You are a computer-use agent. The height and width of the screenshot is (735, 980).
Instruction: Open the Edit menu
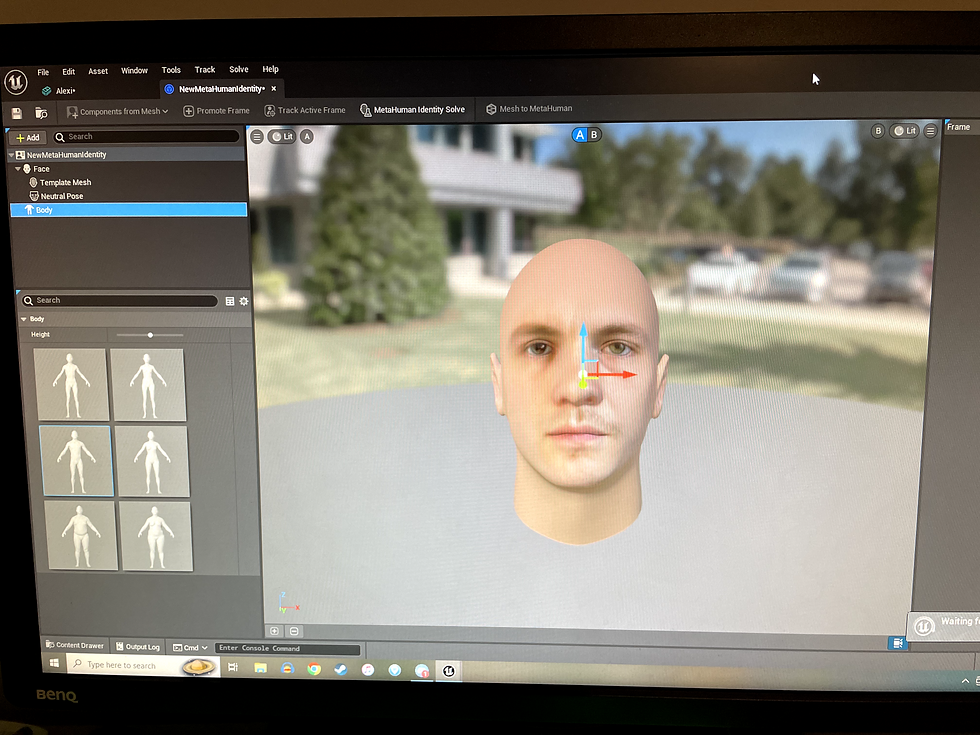[x=69, y=71]
